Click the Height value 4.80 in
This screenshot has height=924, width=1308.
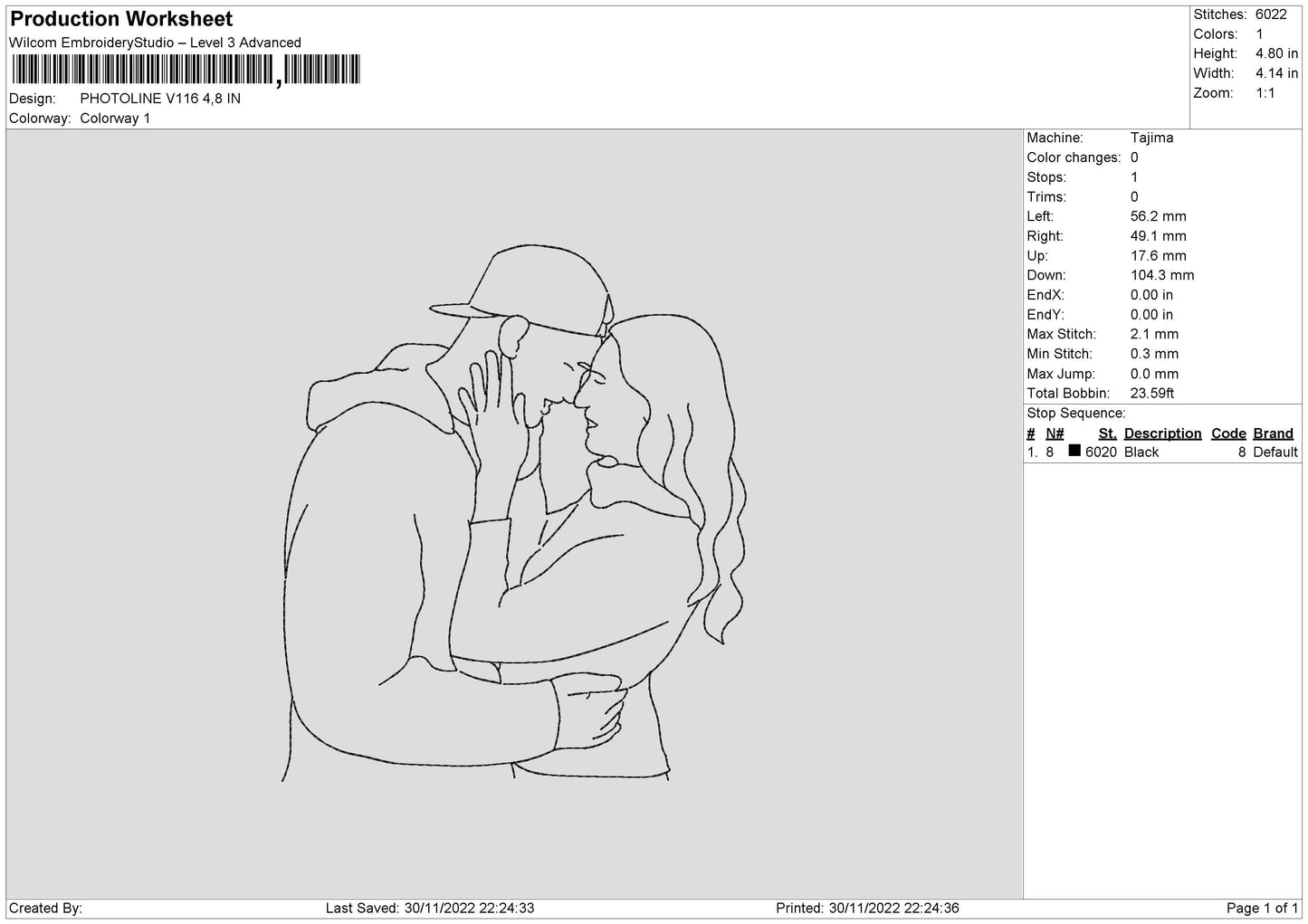click(1276, 54)
